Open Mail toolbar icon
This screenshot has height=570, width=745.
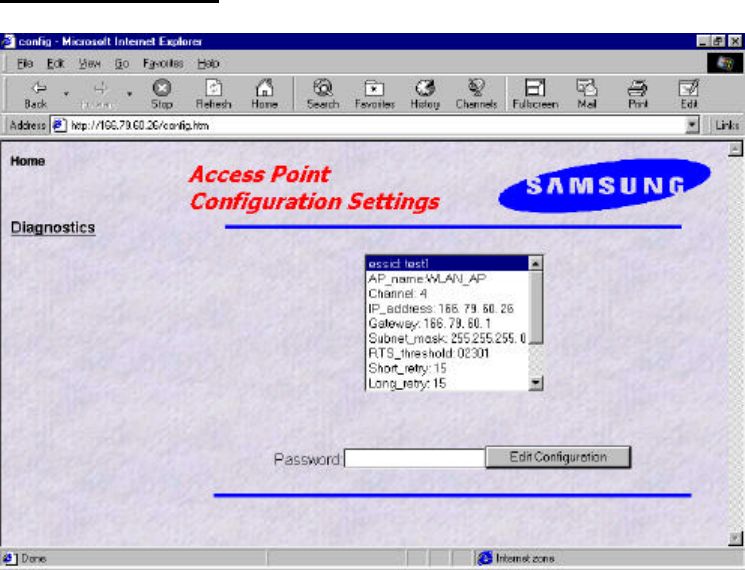pyautogui.click(x=587, y=88)
